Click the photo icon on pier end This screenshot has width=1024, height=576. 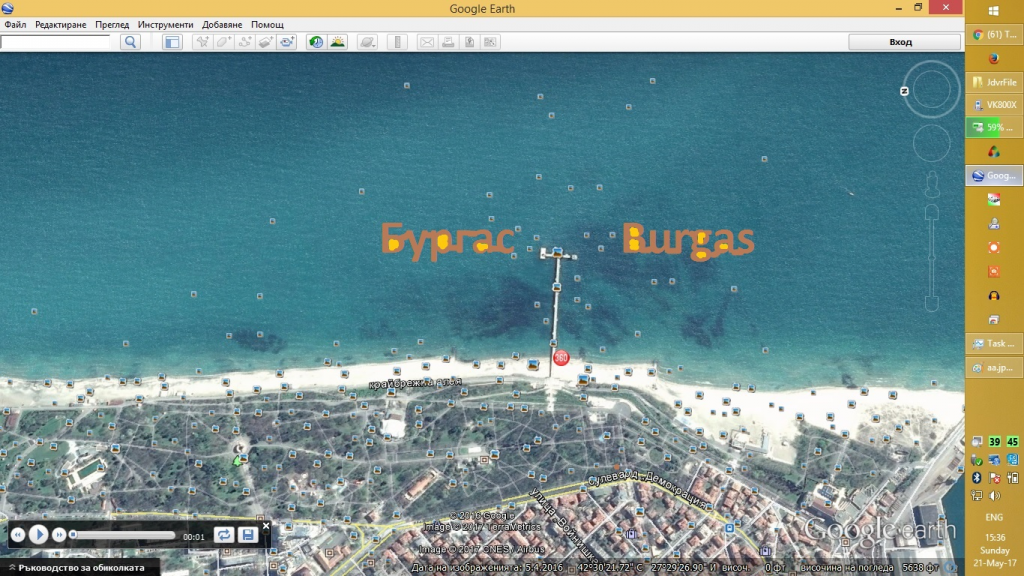tap(557, 252)
